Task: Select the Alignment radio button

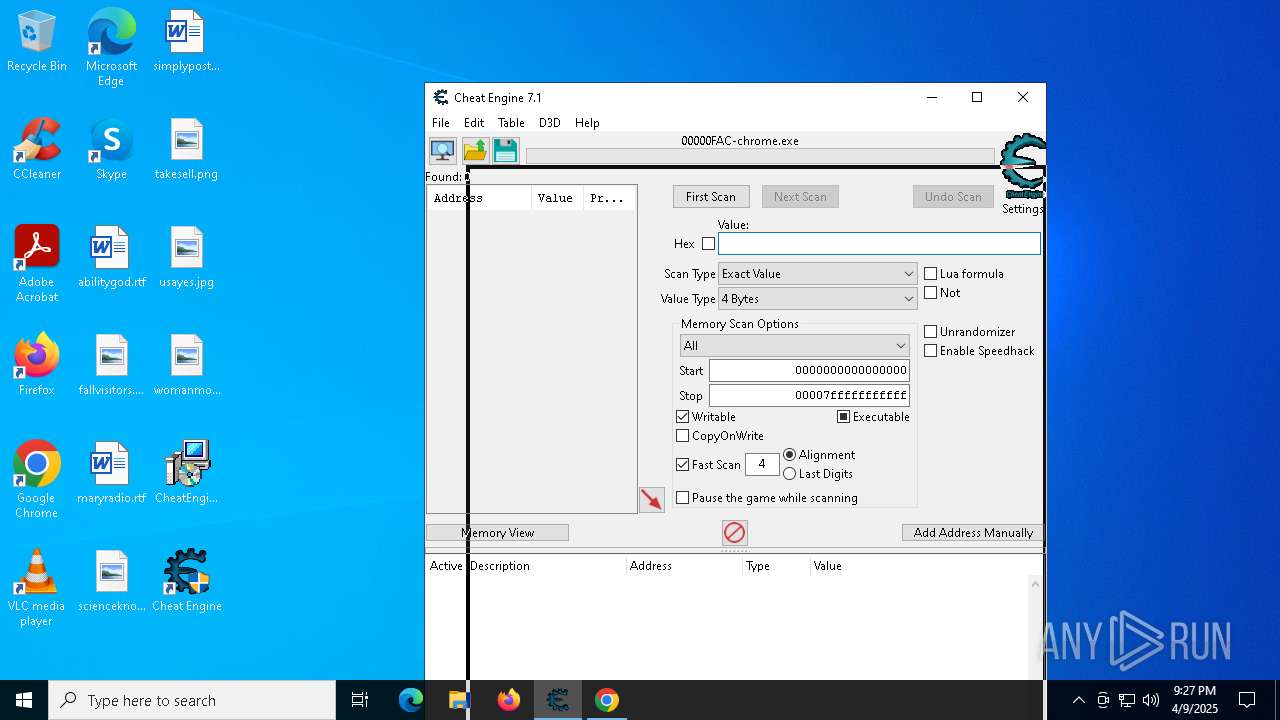Action: [x=790, y=455]
